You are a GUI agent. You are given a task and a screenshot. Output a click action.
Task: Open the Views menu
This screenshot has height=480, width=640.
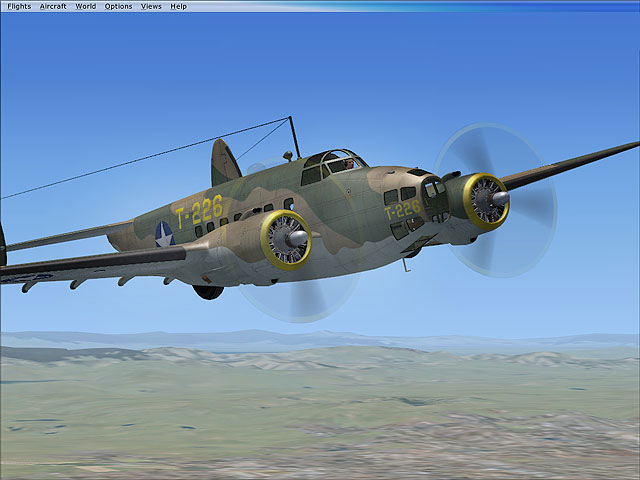tap(151, 7)
